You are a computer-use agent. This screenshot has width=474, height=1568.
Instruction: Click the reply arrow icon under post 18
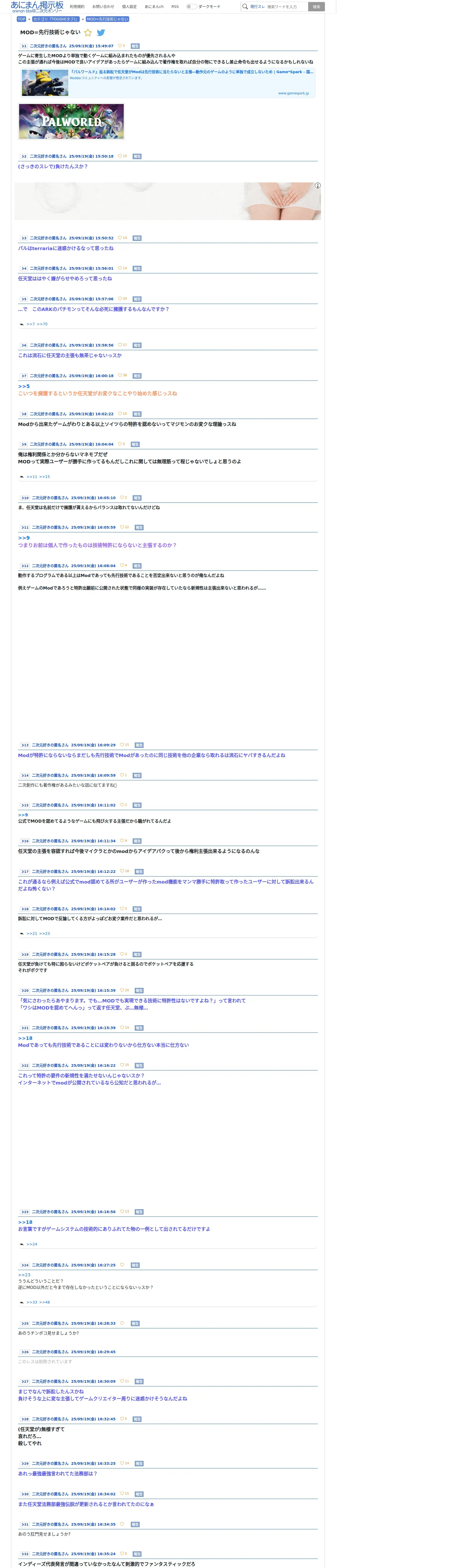tap(21, 934)
